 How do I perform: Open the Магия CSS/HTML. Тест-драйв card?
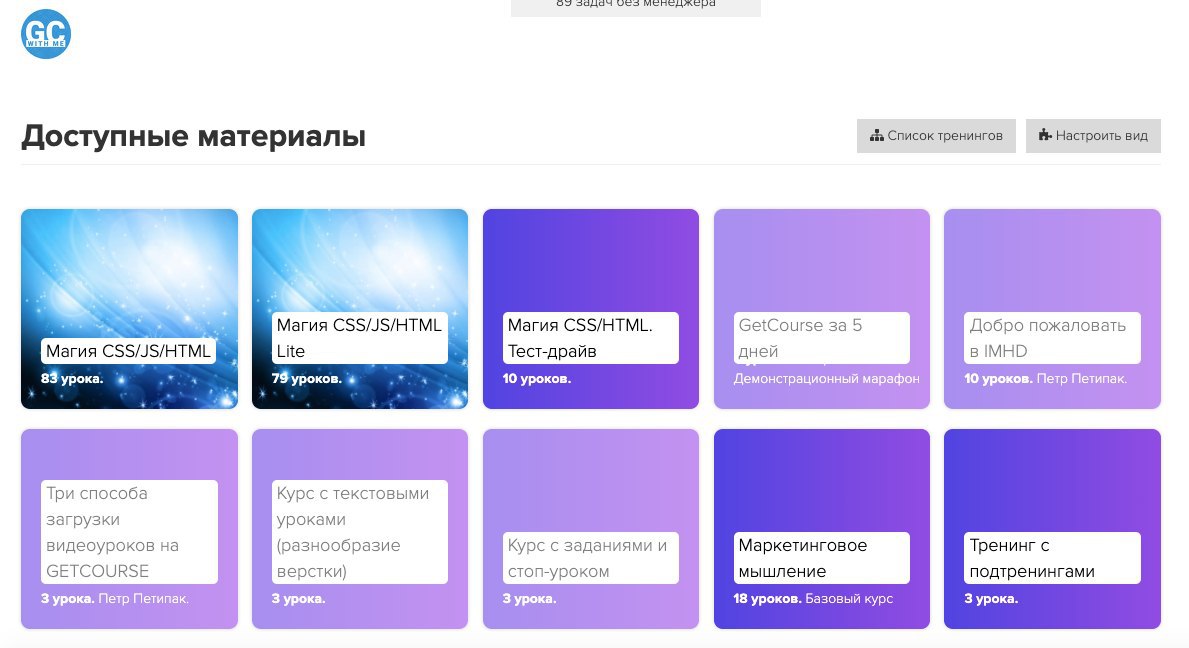[x=591, y=309]
